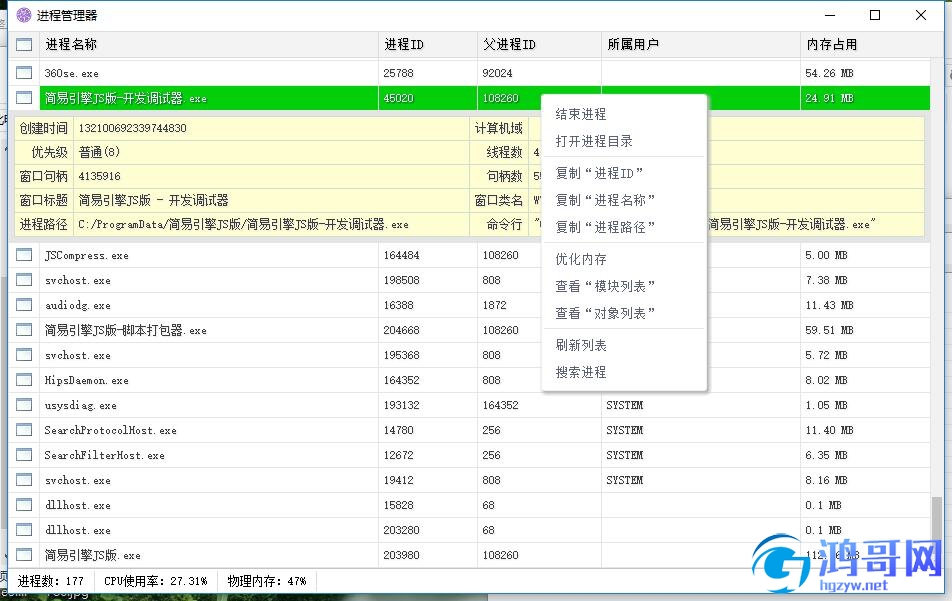Viewport: 952px width, 601px height.
Task: Sort by the 进程名称 column header
Action: click(209, 44)
